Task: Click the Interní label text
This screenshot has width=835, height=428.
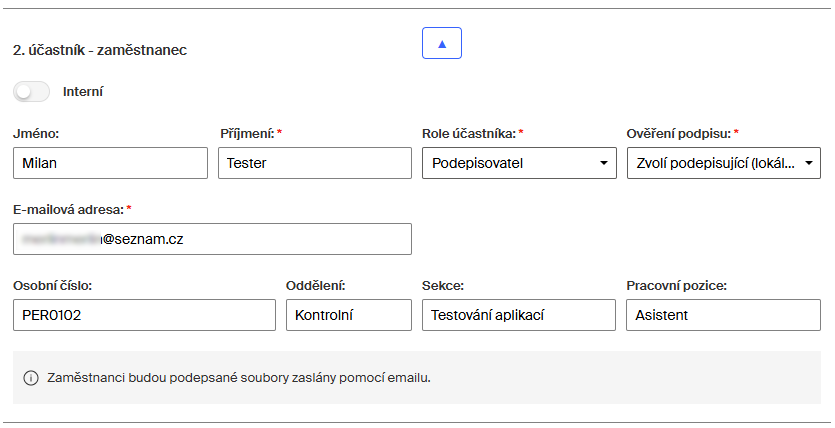Action: (x=83, y=92)
